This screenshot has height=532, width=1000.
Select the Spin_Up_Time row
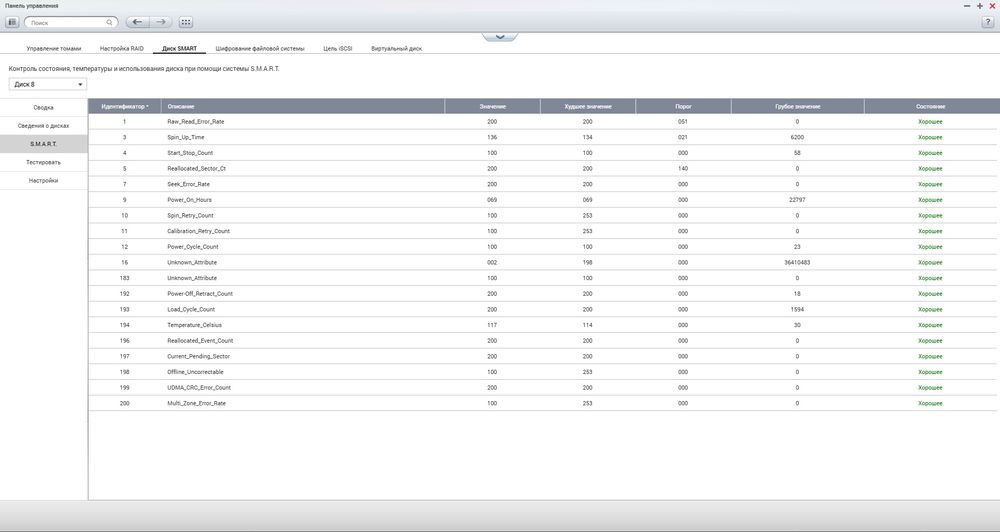[542, 137]
